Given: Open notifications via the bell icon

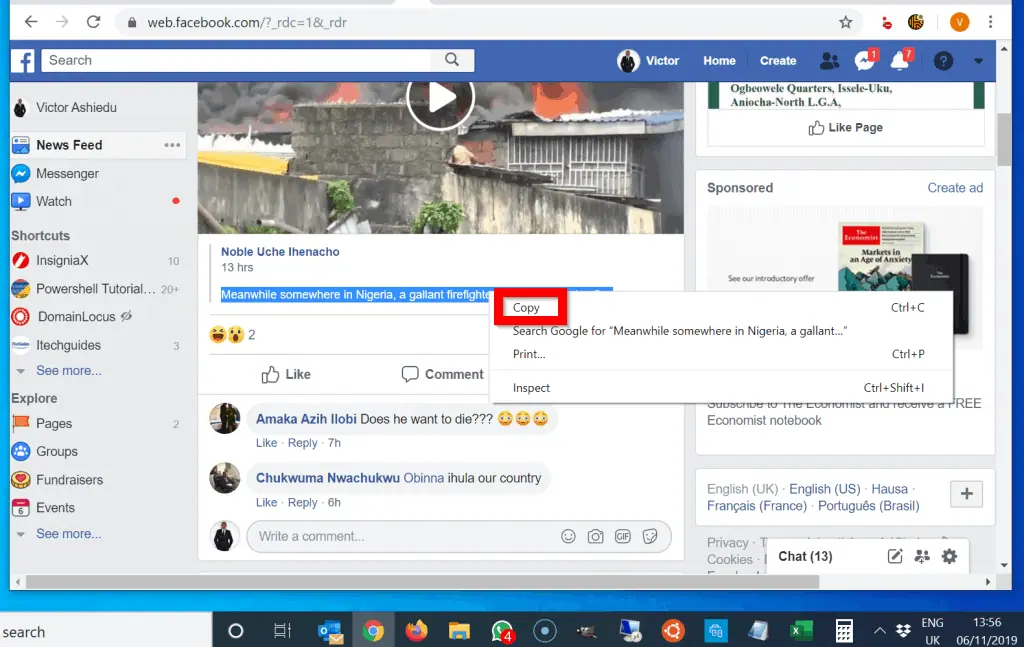Looking at the screenshot, I should click(899, 60).
